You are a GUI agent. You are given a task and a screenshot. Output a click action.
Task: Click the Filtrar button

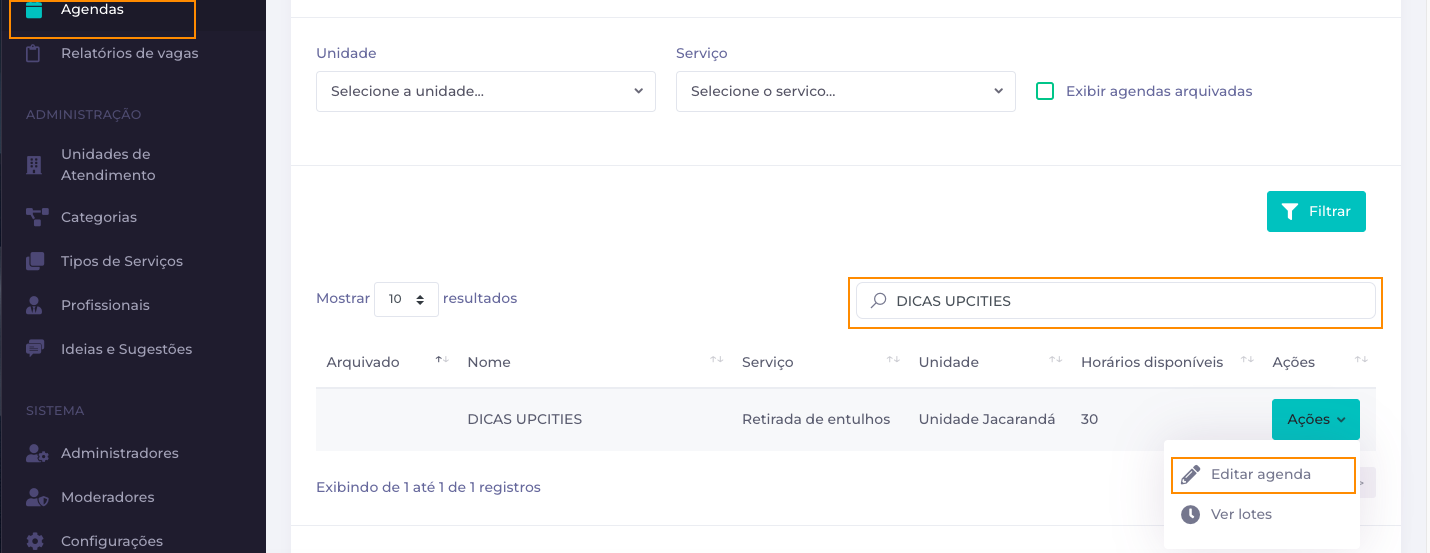[x=1316, y=211]
